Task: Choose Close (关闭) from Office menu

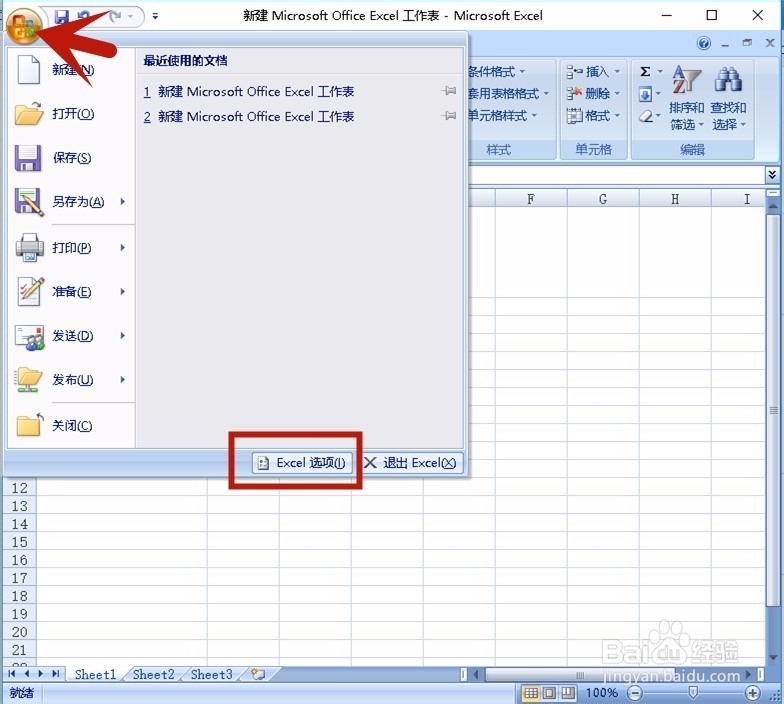Action: pyautogui.click(x=70, y=426)
